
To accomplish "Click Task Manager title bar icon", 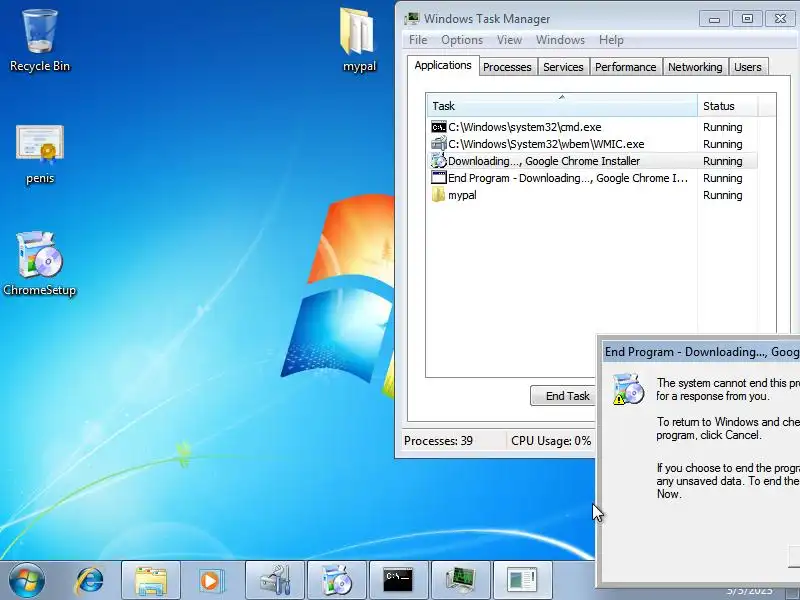I will click(x=411, y=19).
